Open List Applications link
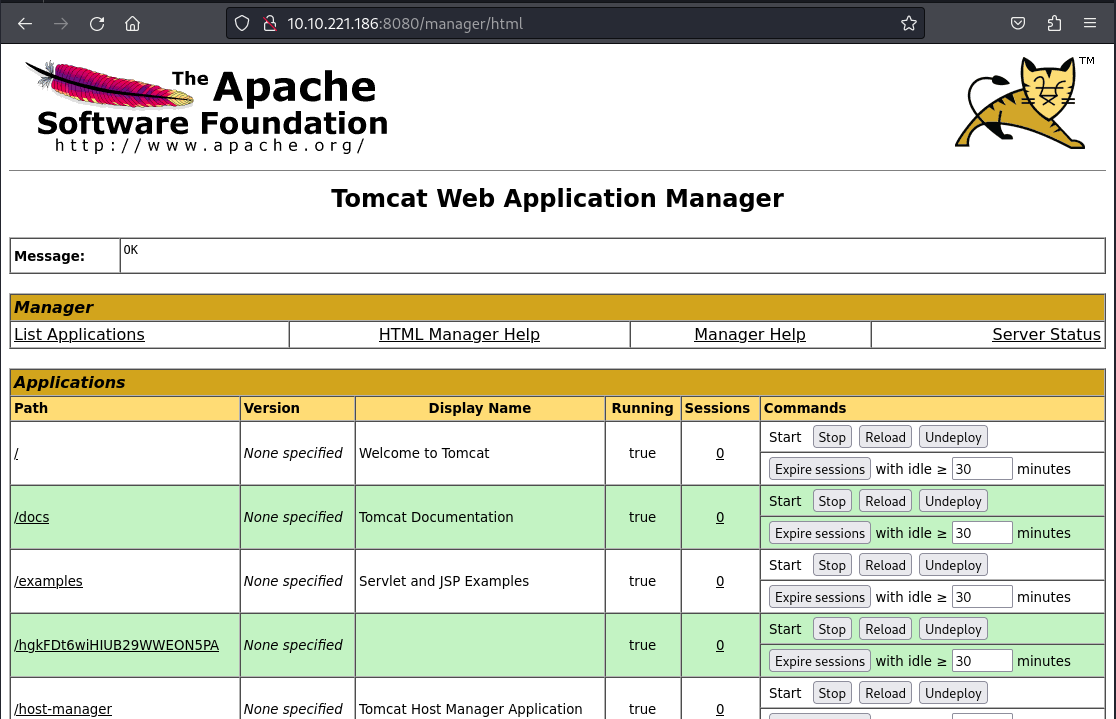 [79, 335]
